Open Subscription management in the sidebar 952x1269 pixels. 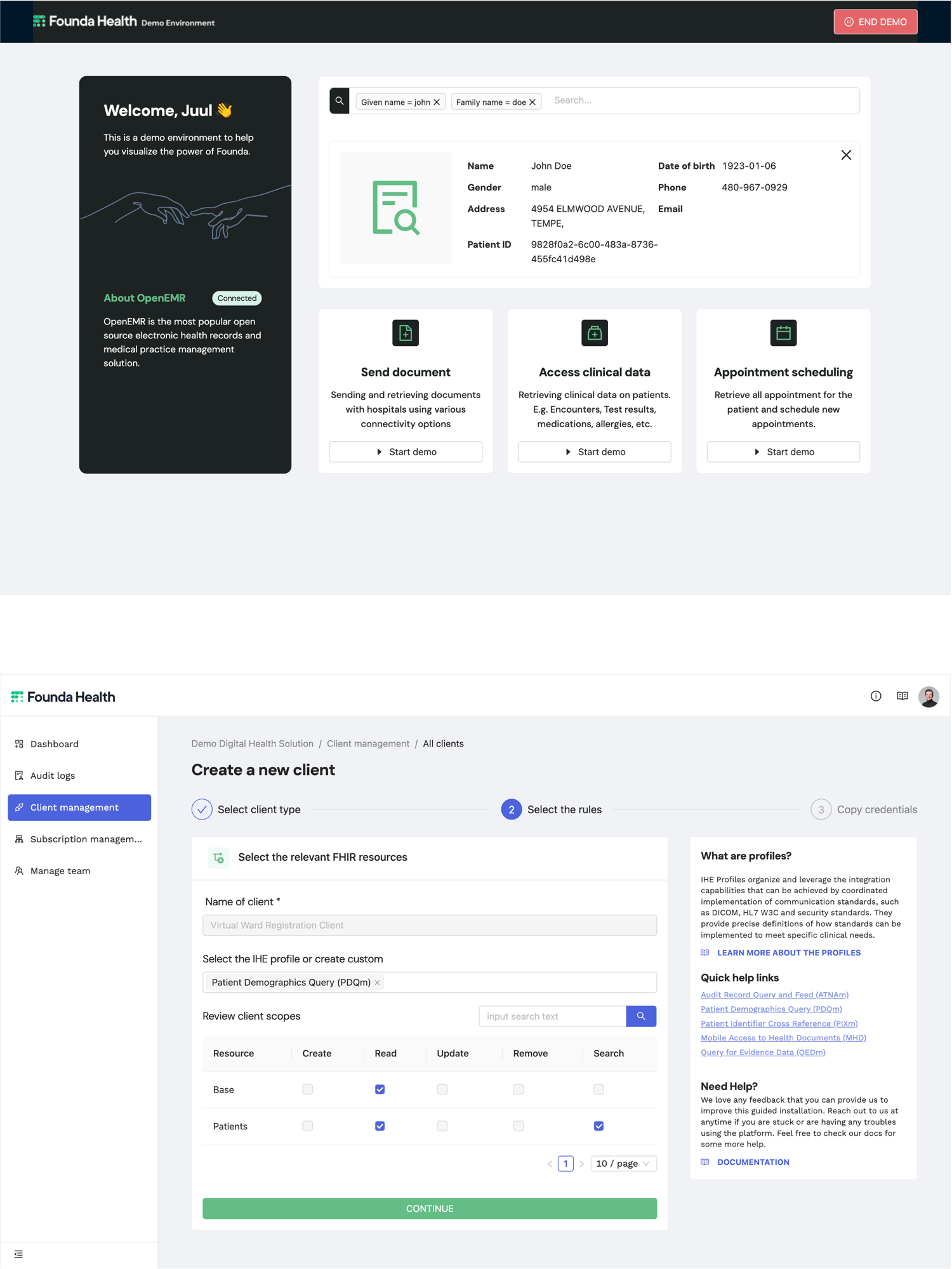(x=79, y=839)
